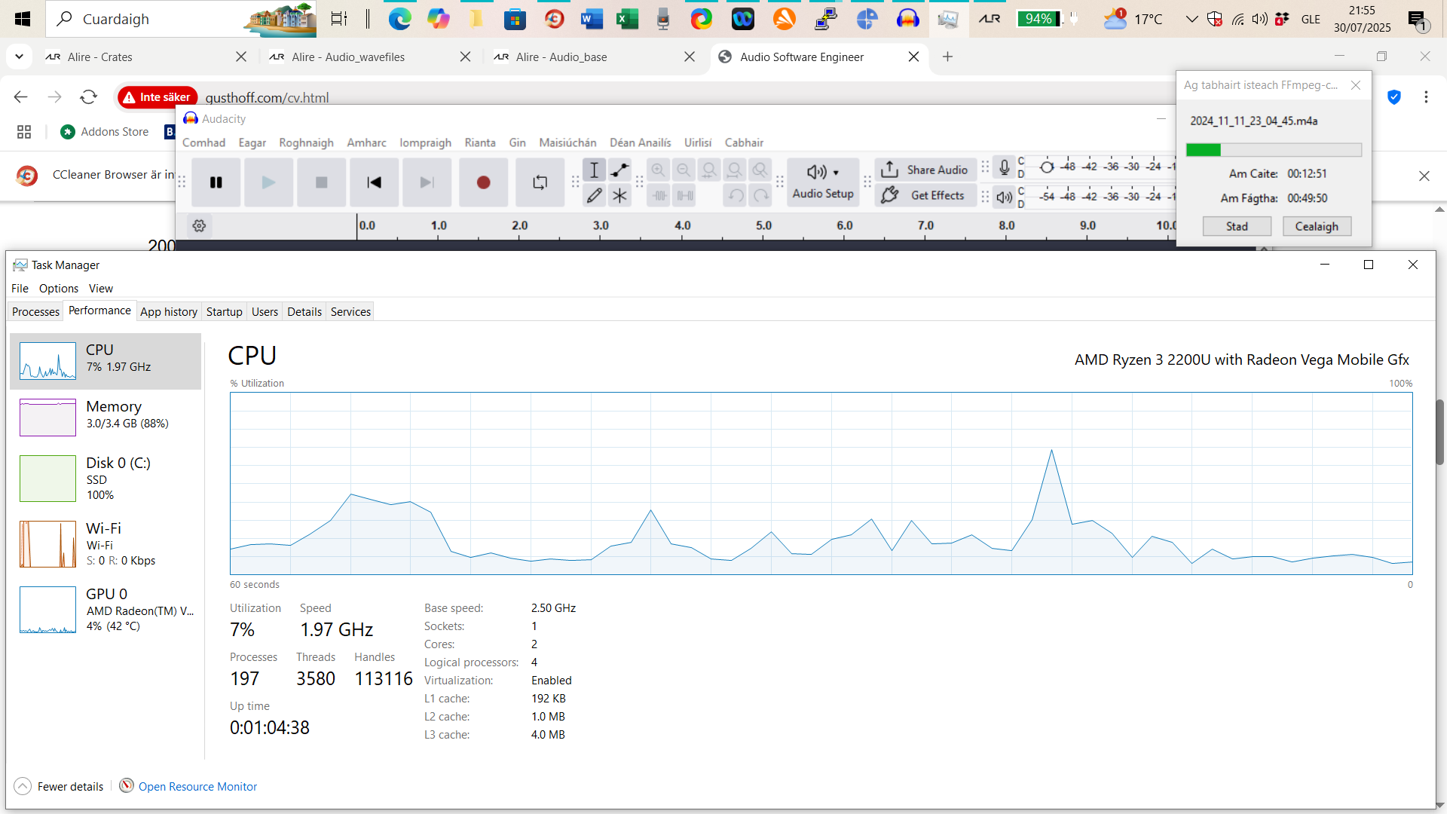Viewport: 1456px width, 820px height.
Task: Share Audio from the toolbar
Action: coord(925,170)
